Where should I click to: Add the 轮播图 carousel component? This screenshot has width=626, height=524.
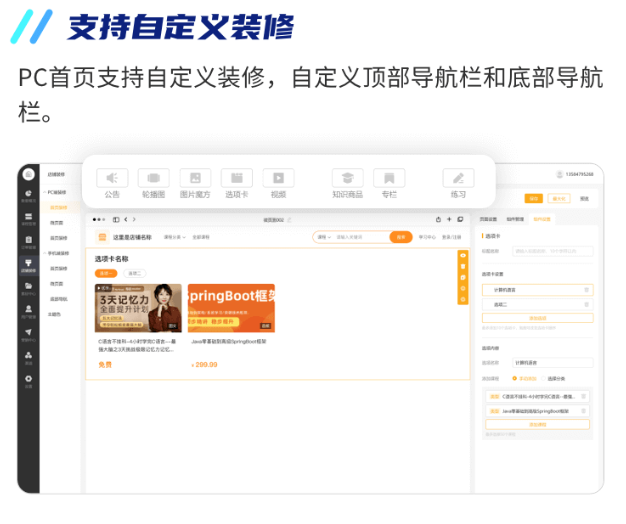pos(153,178)
